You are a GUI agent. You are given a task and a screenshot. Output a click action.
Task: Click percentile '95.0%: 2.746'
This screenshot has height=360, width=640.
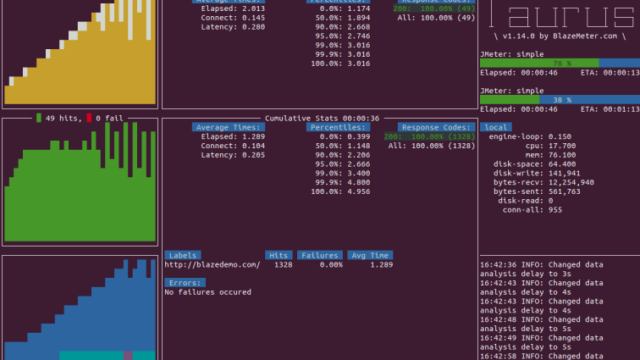pyautogui.click(x=343, y=36)
